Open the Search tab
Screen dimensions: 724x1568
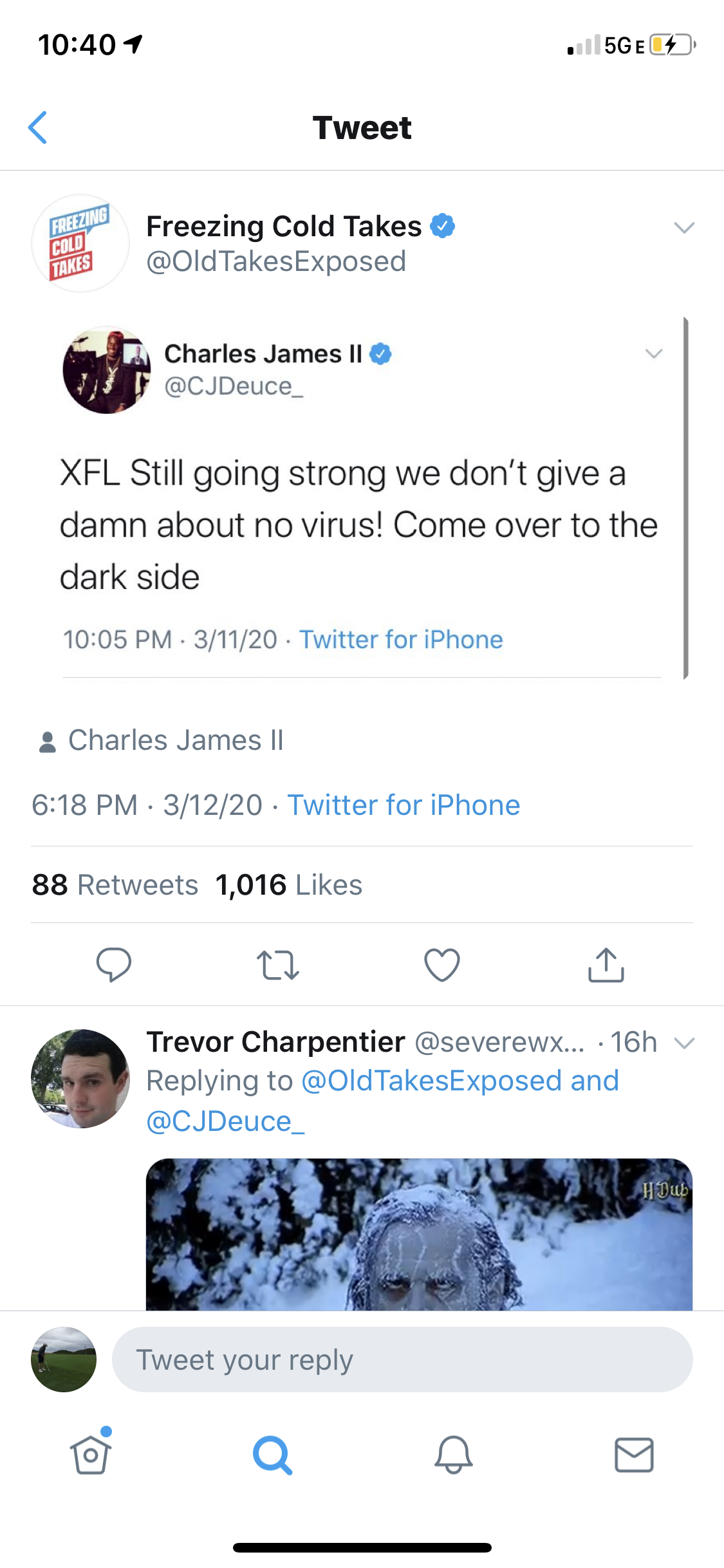(272, 1455)
